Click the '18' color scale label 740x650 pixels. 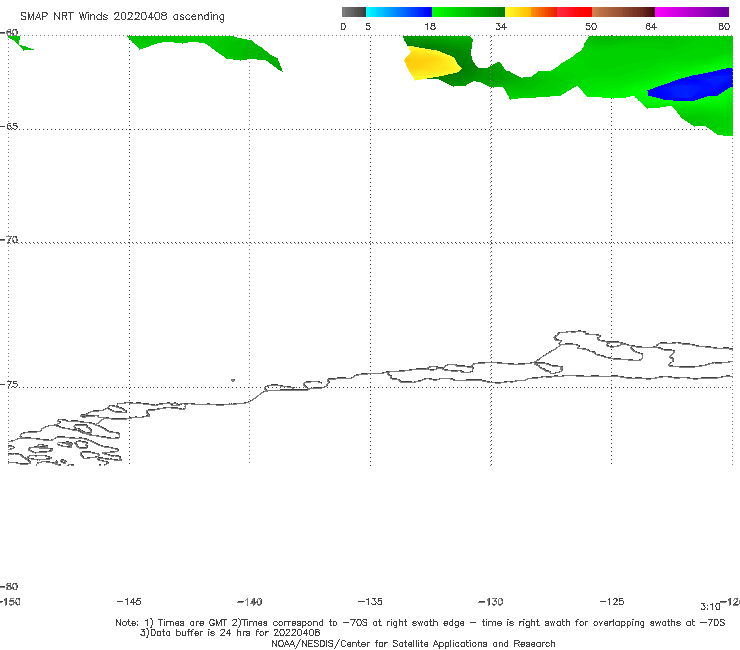tap(430, 27)
